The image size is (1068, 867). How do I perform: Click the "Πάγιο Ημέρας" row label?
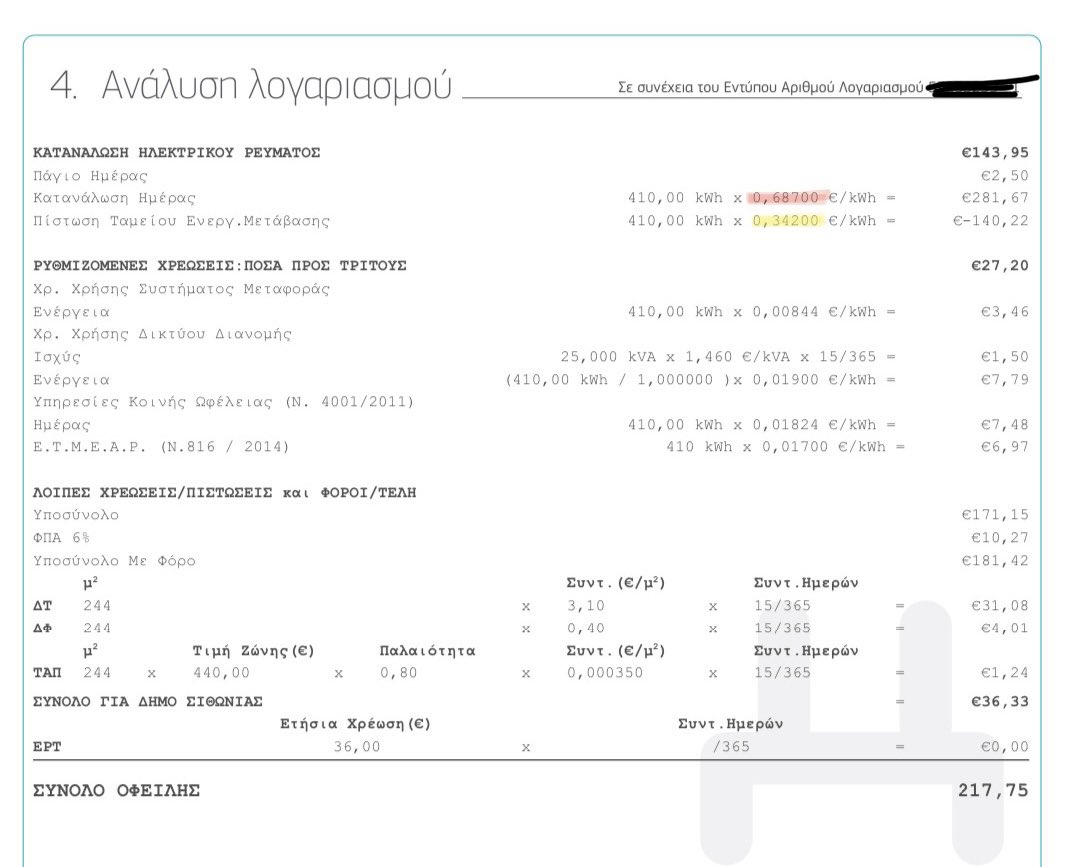(x=91, y=176)
